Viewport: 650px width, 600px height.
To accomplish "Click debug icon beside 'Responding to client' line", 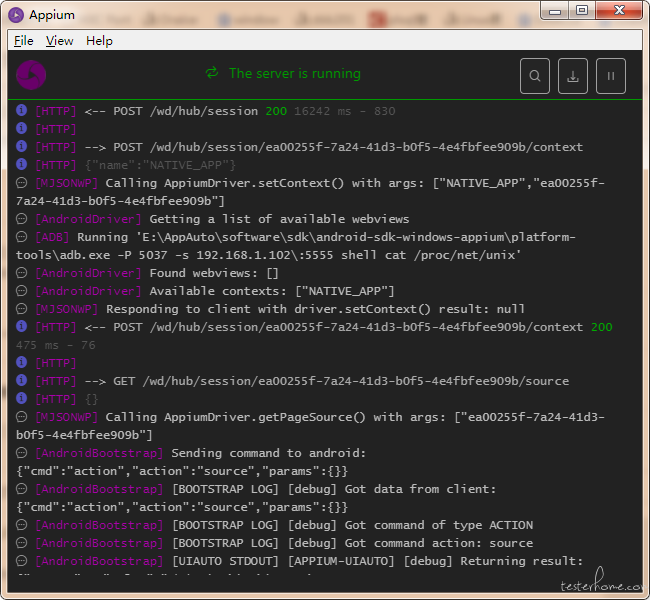I will click(22, 309).
